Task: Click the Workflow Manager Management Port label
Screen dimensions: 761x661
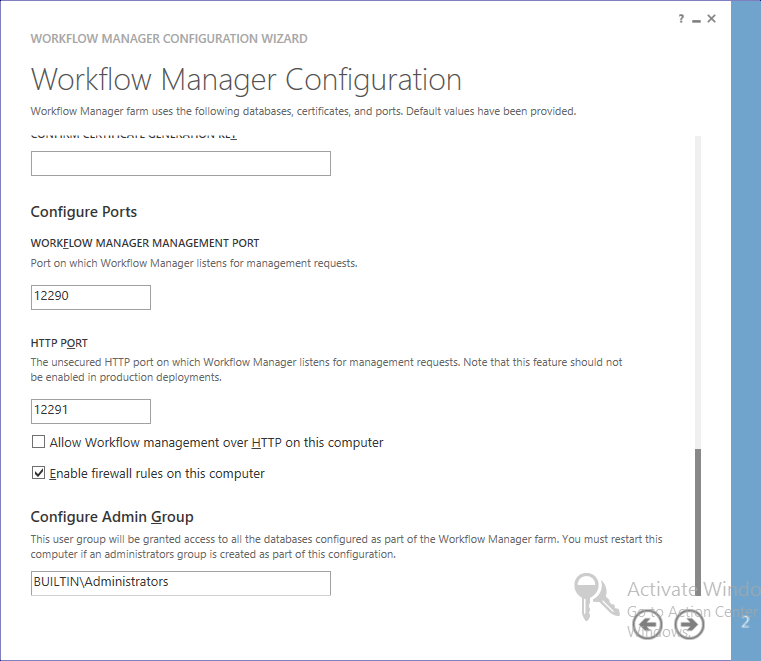Action: coord(145,243)
